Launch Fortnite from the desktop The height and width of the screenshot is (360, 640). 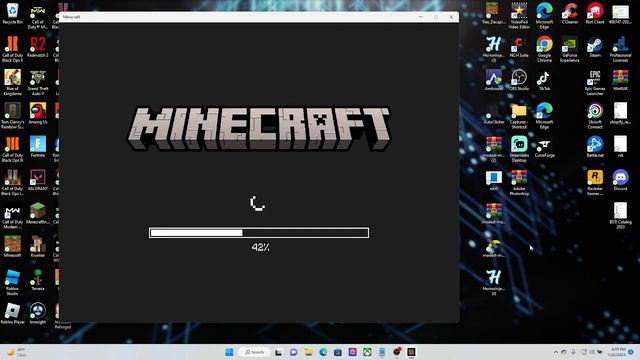[x=38, y=147]
